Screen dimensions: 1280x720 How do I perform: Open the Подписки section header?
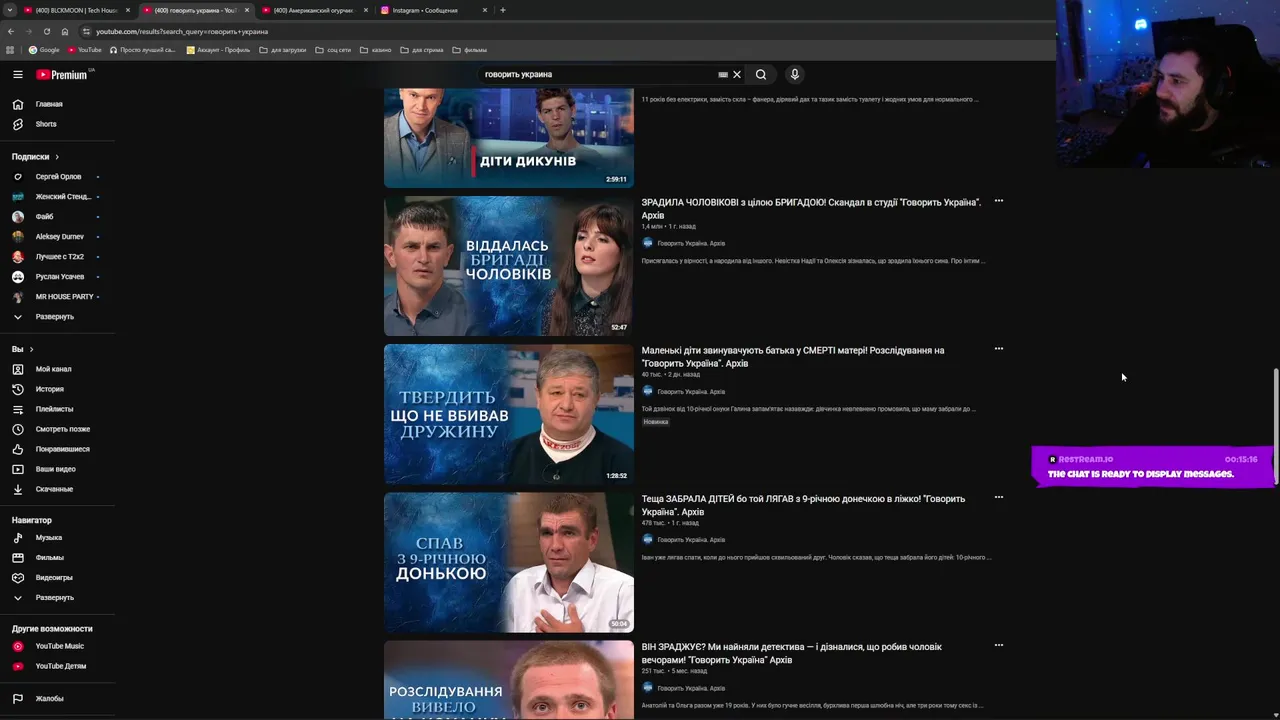pos(35,157)
